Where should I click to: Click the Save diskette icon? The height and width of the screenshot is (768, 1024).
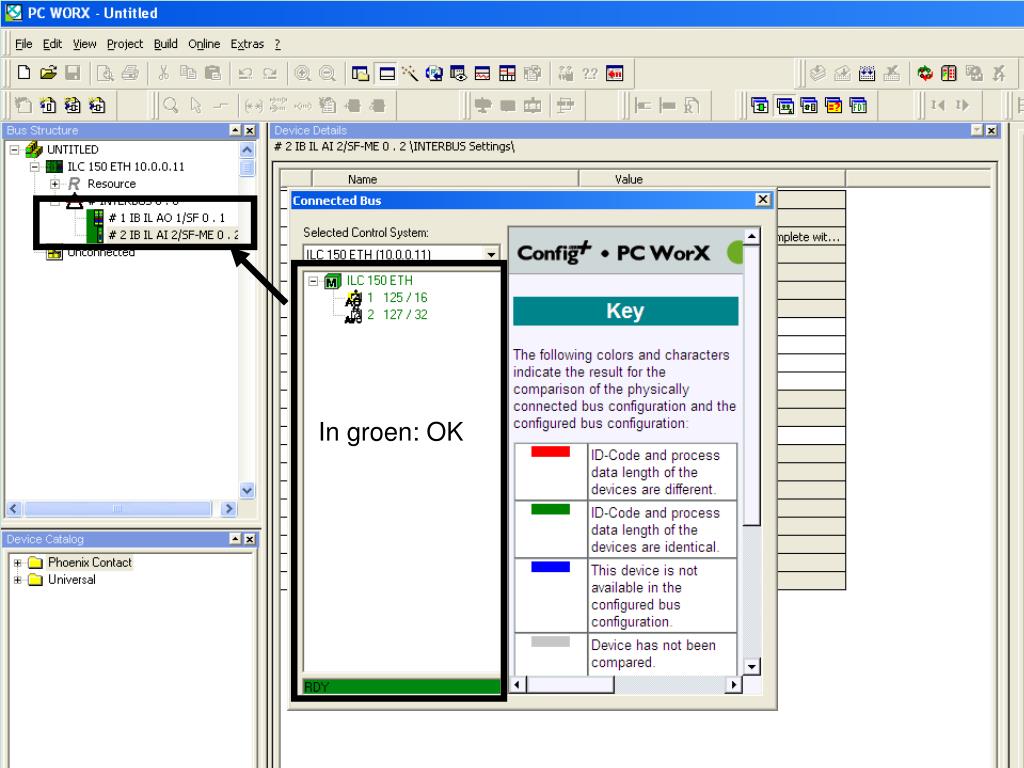tap(72, 72)
